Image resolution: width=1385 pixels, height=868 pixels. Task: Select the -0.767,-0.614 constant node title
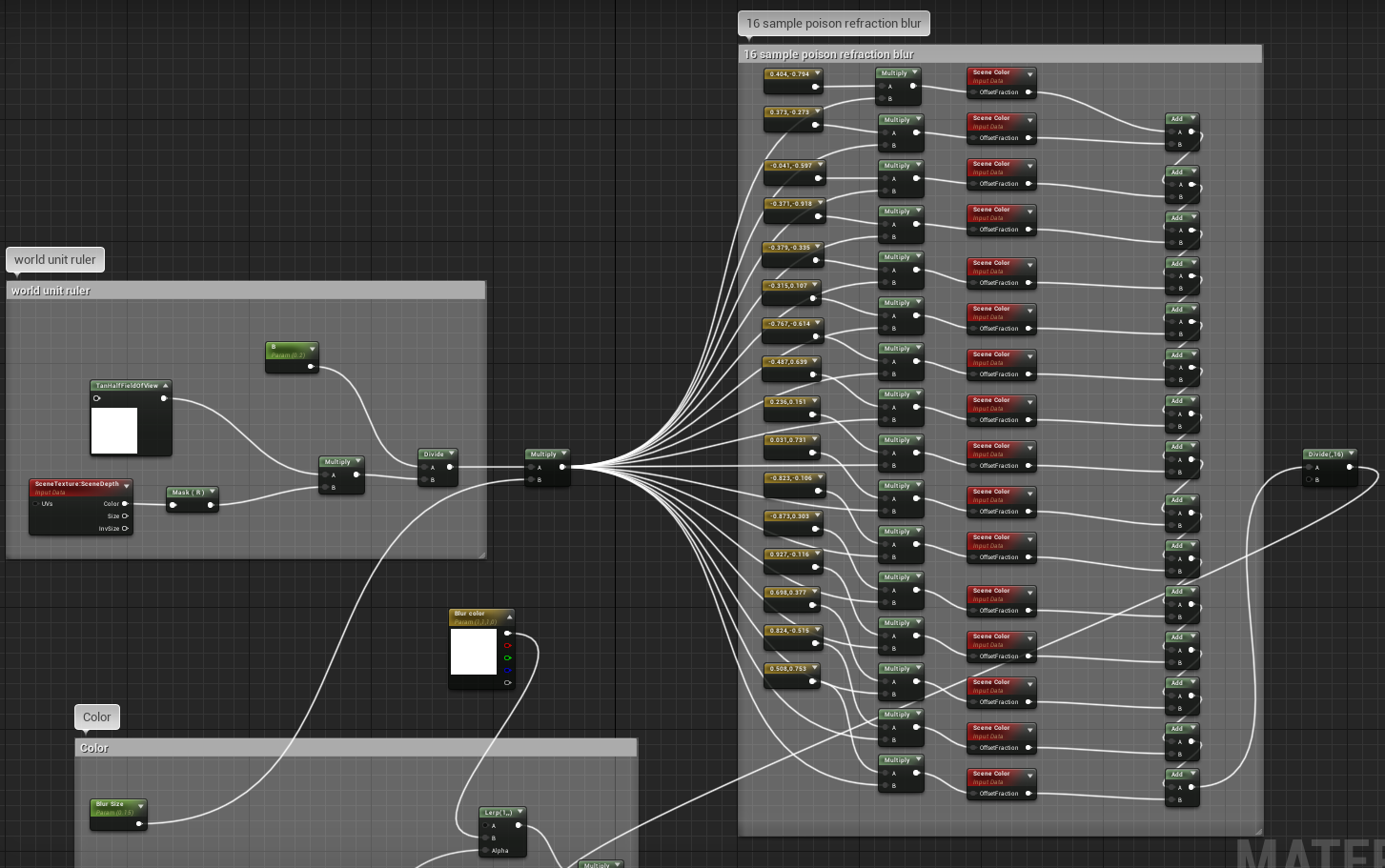coord(789,324)
